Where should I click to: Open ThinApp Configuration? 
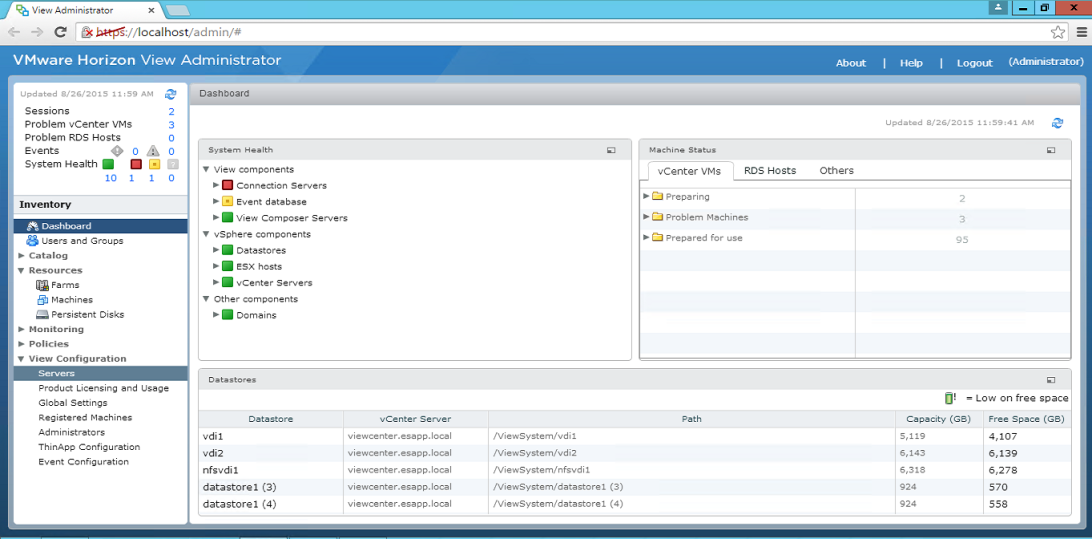(x=89, y=447)
